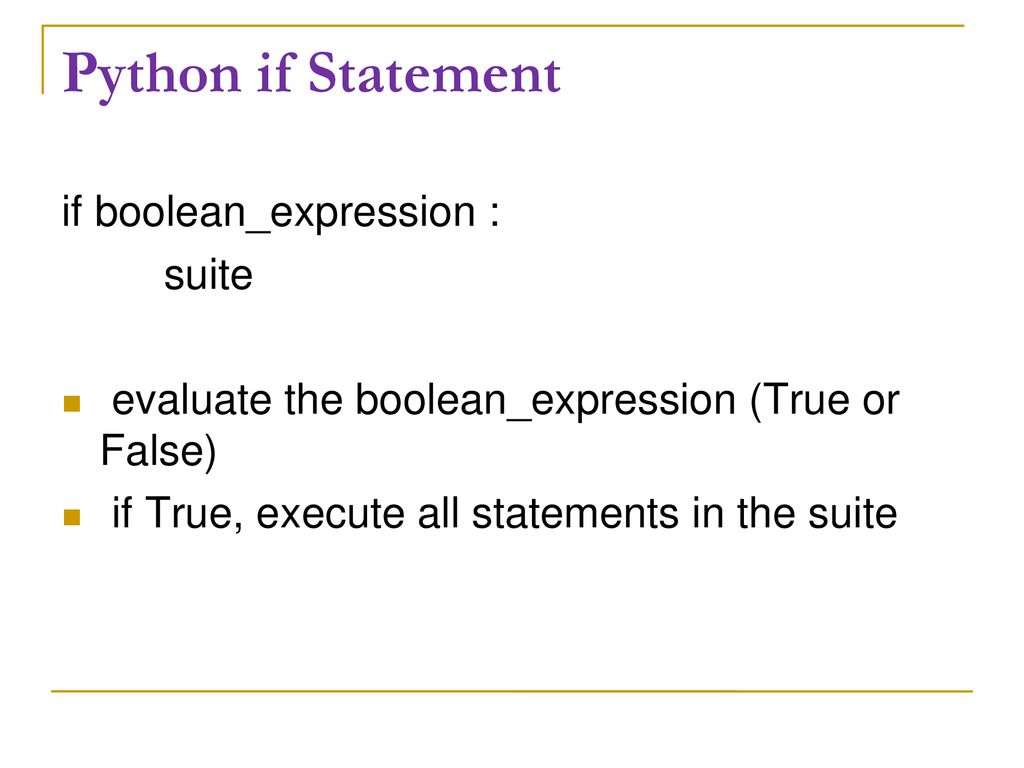Click the final word suite in second bullet
The image size is (1024, 768).
coord(852,514)
